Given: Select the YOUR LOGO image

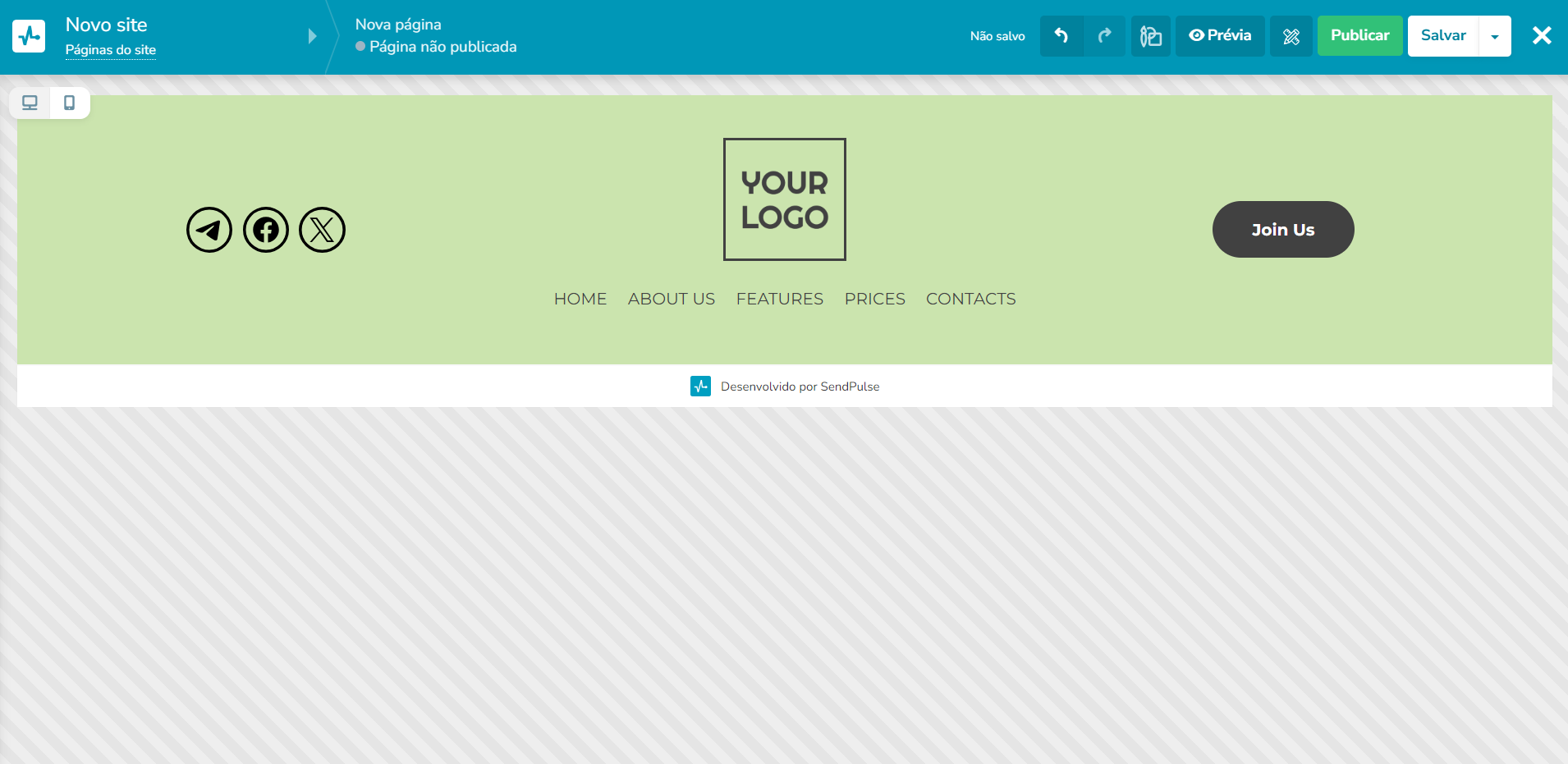Looking at the screenshot, I should (x=785, y=199).
